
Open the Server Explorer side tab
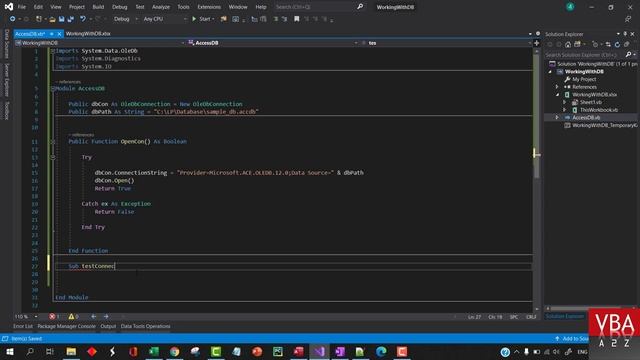(x=7, y=80)
